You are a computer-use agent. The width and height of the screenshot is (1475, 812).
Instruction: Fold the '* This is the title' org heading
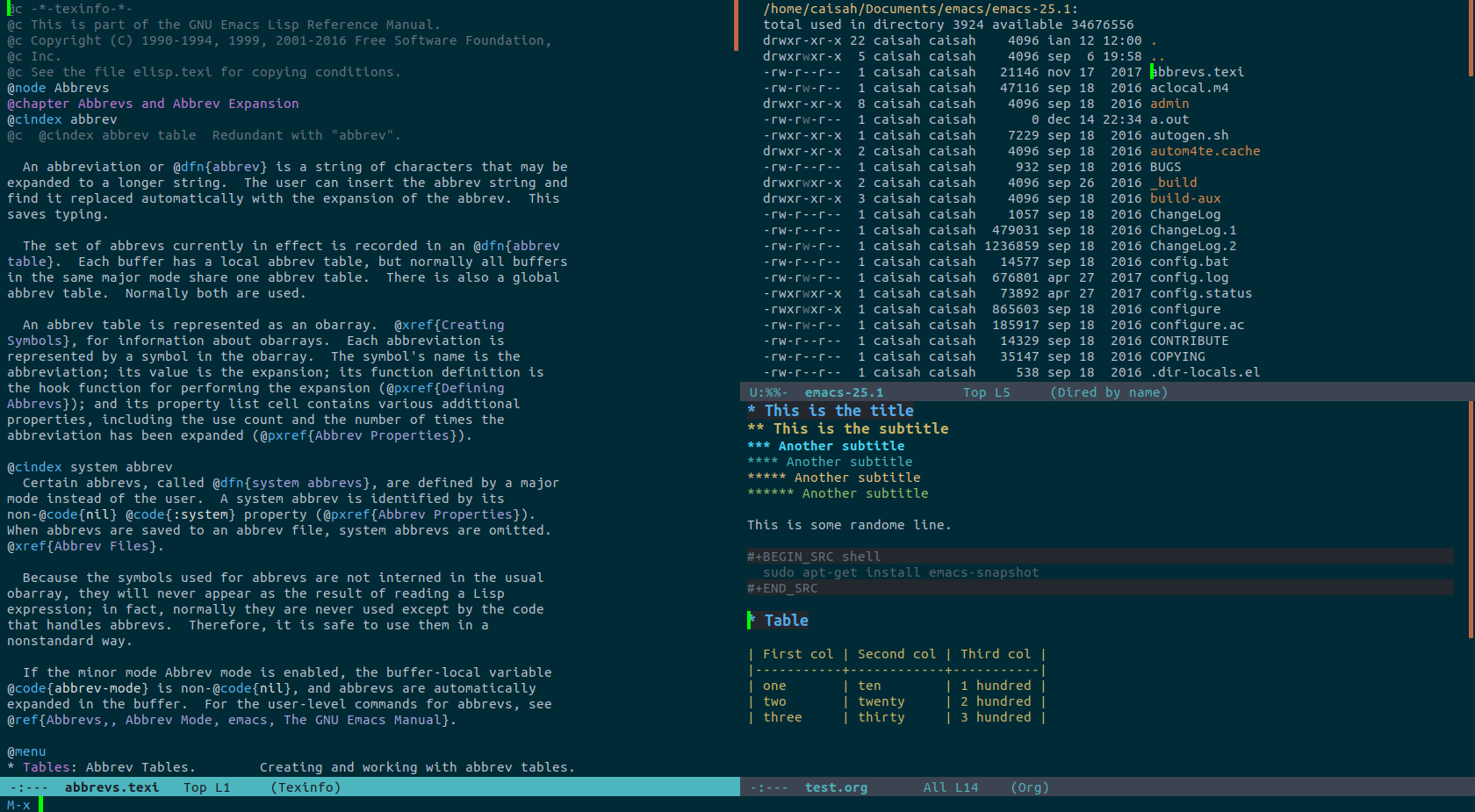pos(831,411)
